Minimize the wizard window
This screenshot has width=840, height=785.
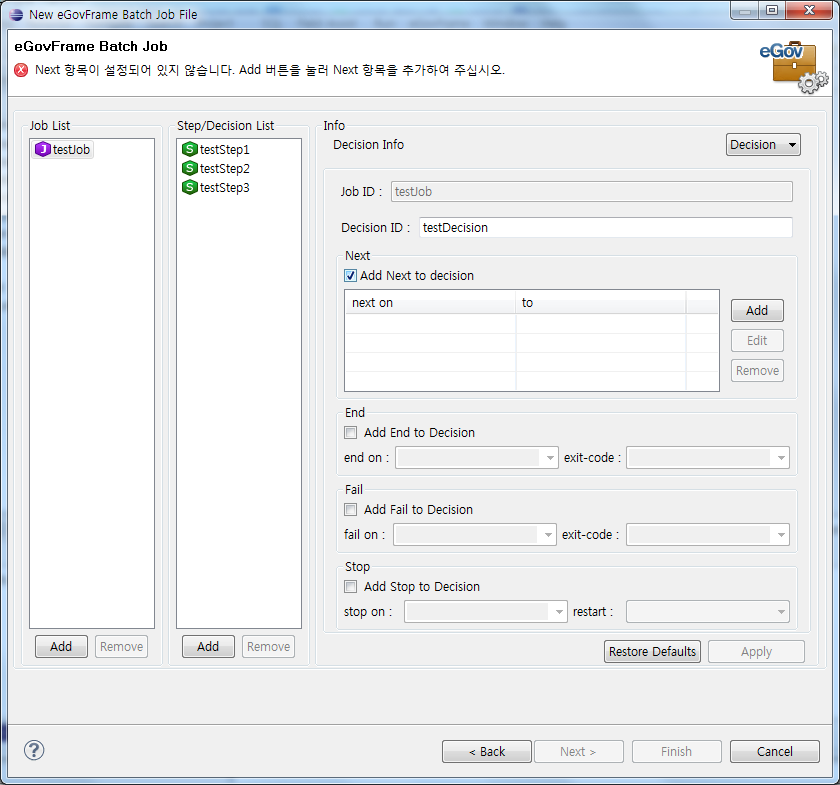745,10
